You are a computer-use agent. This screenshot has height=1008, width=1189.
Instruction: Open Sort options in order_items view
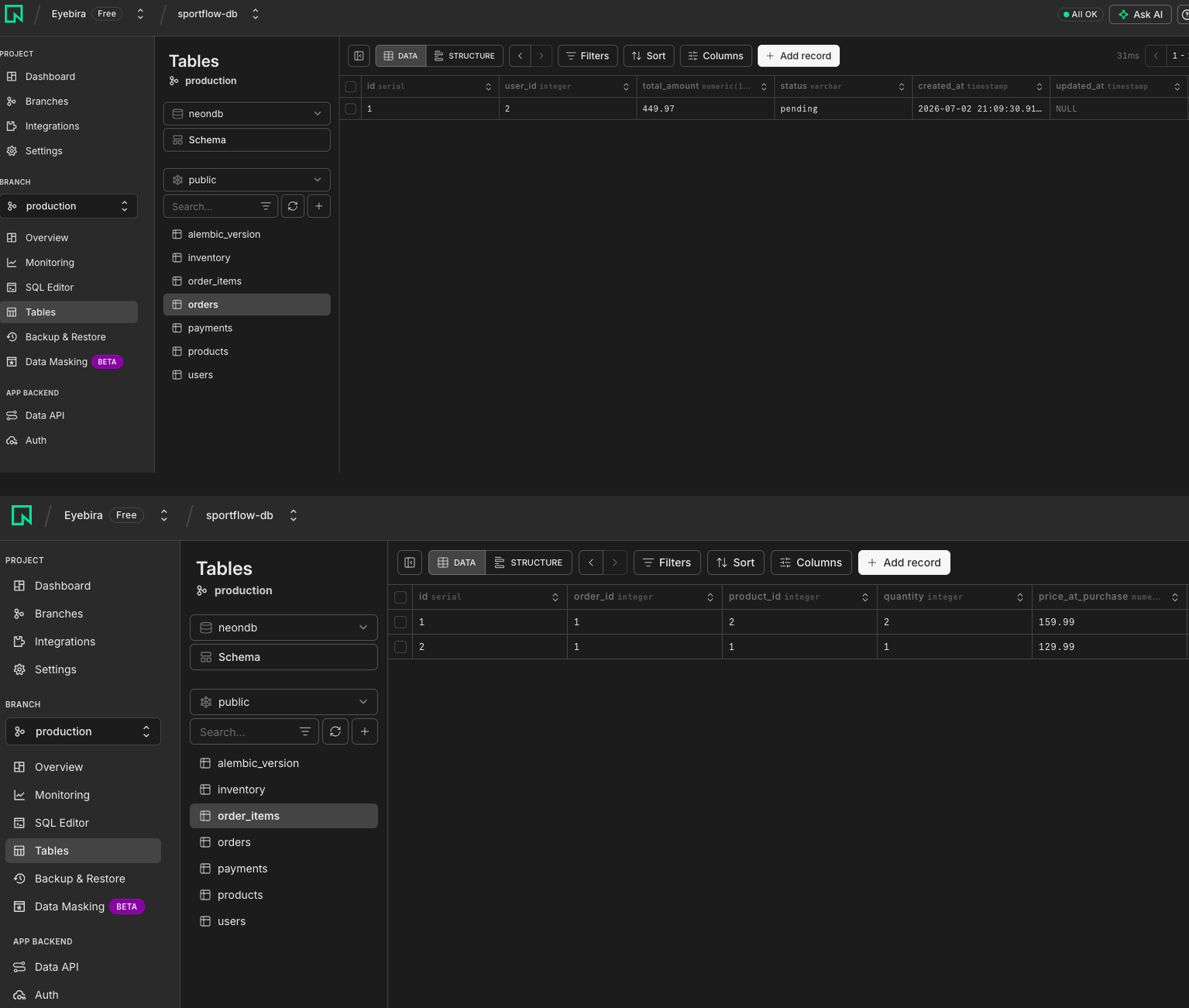coord(736,562)
